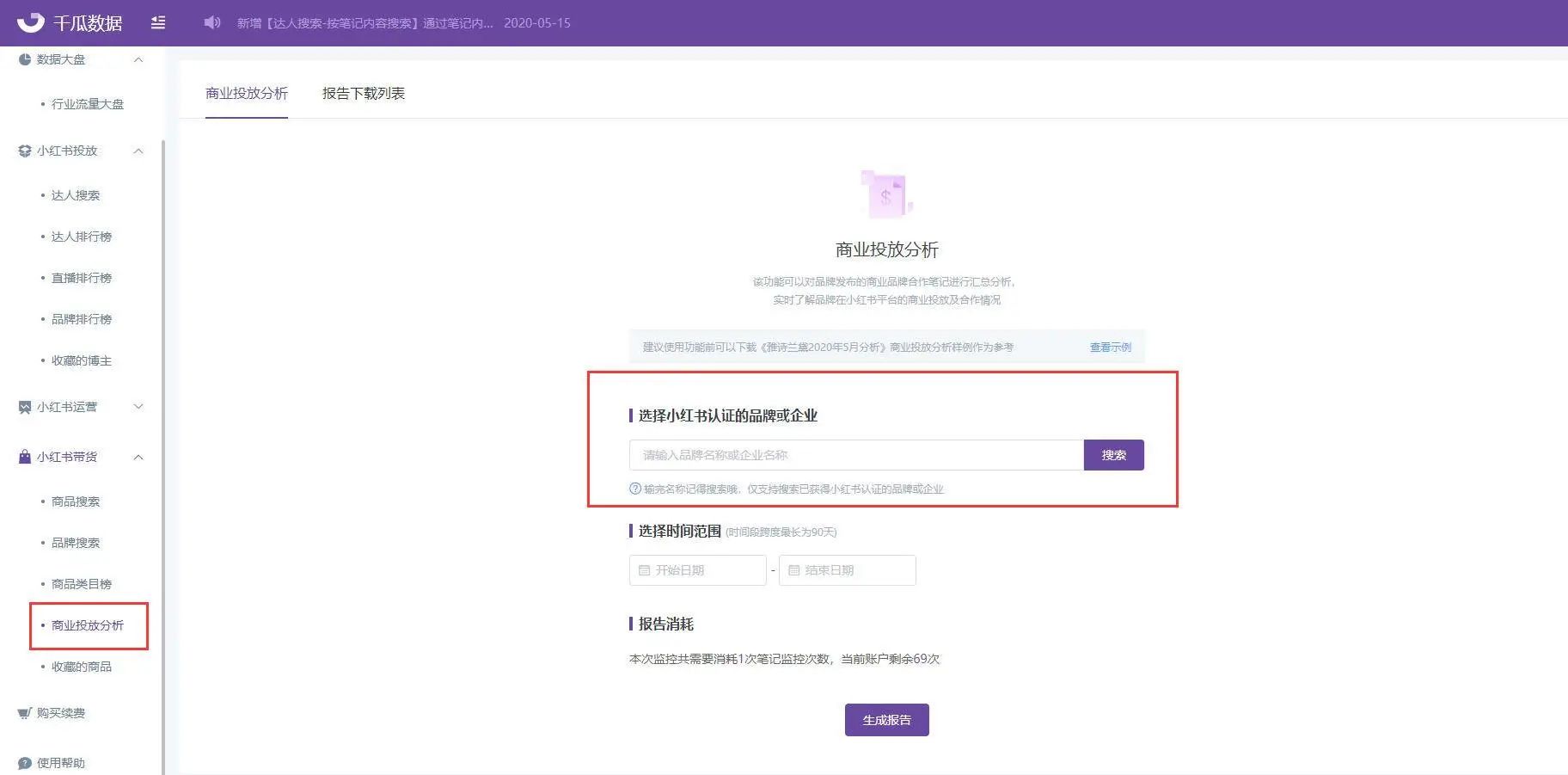Image resolution: width=1568 pixels, height=775 pixels.
Task: Open 品牌排行榜 under 小红书投放
Action: click(x=82, y=319)
